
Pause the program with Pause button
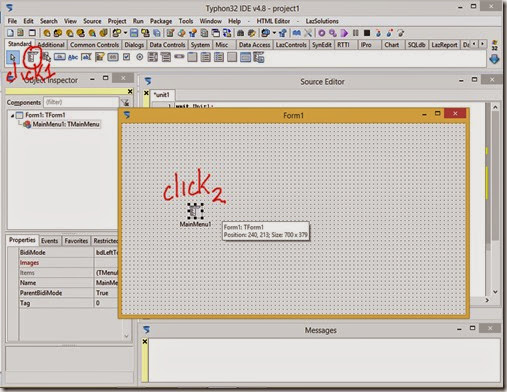click(x=356, y=33)
